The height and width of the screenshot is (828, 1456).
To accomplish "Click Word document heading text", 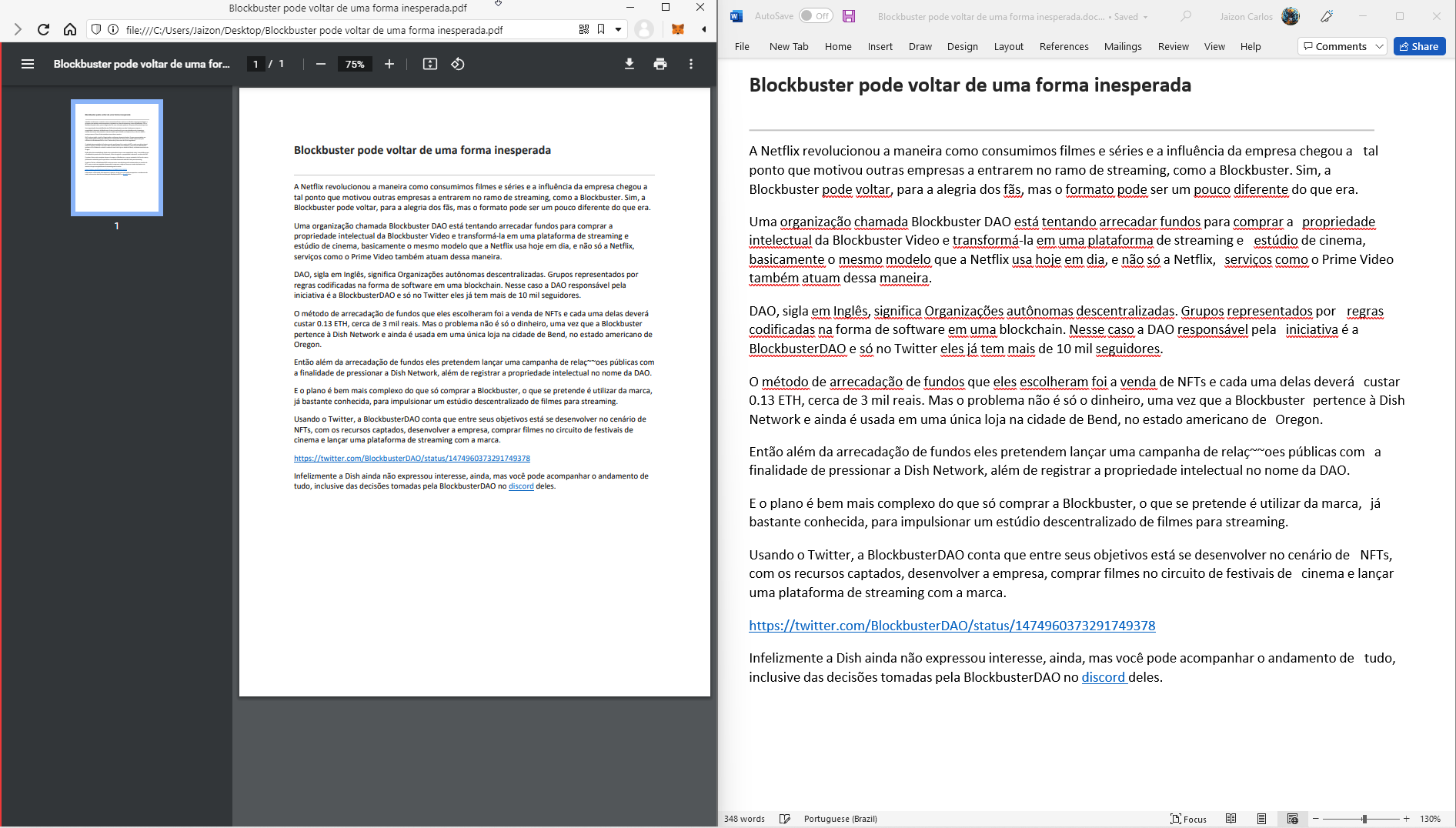I will [970, 85].
